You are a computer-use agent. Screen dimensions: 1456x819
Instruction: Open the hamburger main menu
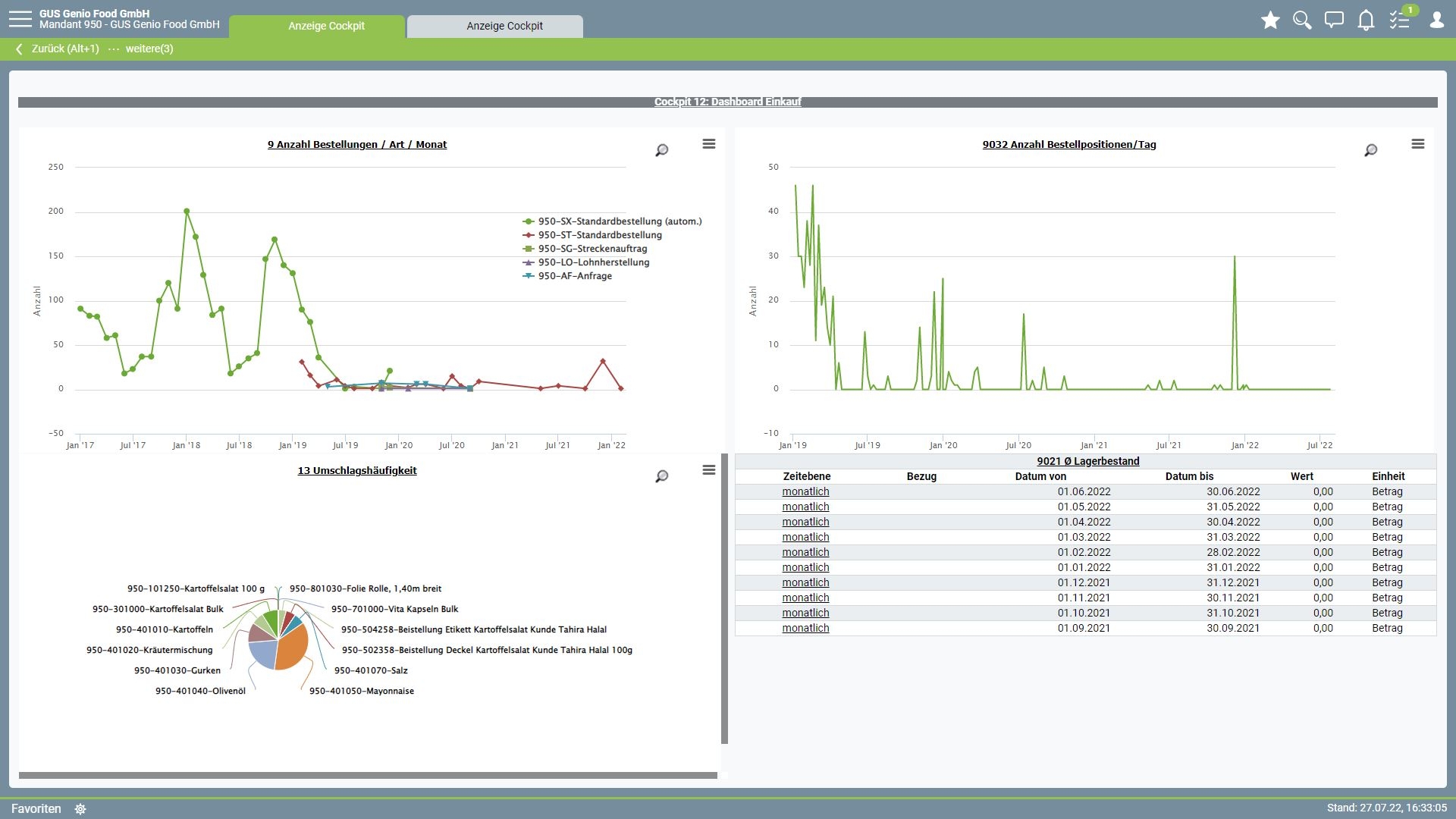pos(20,19)
